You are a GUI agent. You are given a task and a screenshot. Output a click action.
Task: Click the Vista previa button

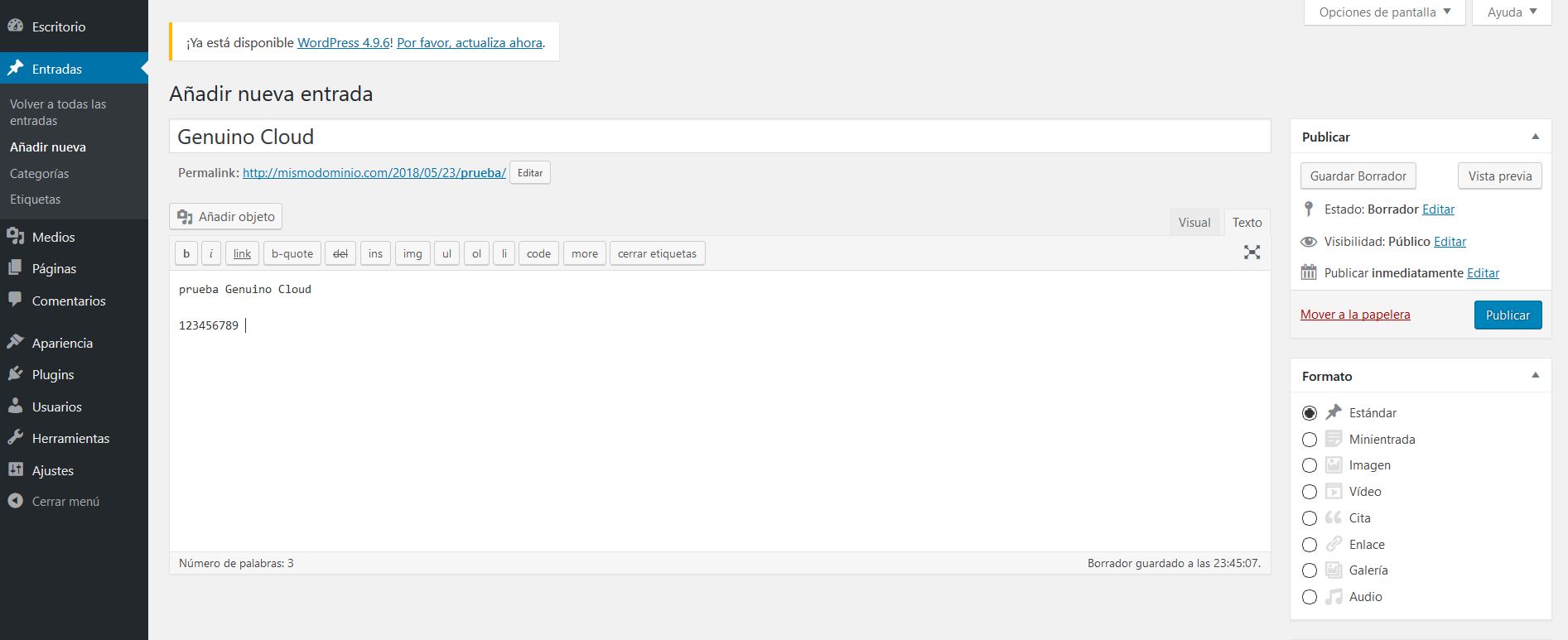[1499, 176]
